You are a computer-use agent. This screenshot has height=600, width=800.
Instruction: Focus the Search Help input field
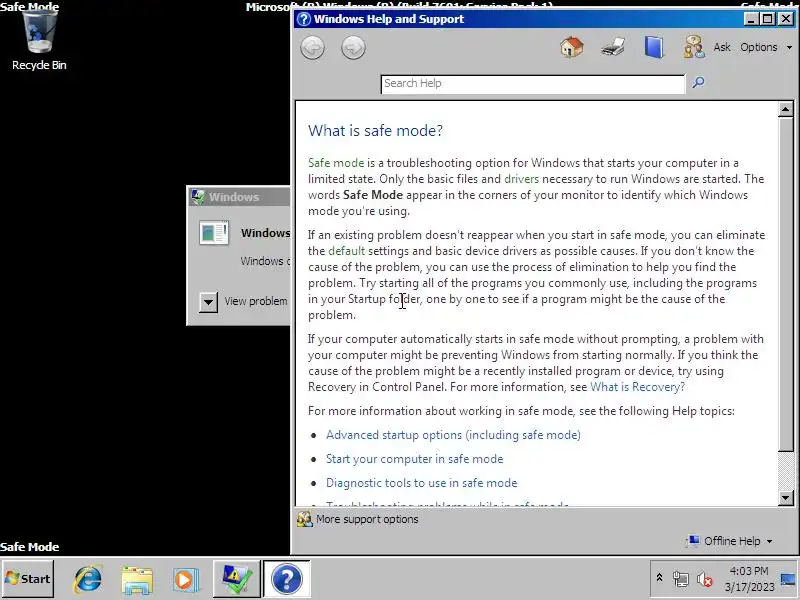click(x=533, y=84)
